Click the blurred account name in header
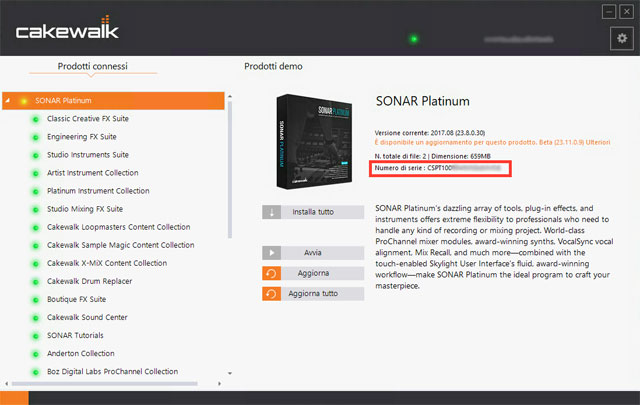 [519, 39]
